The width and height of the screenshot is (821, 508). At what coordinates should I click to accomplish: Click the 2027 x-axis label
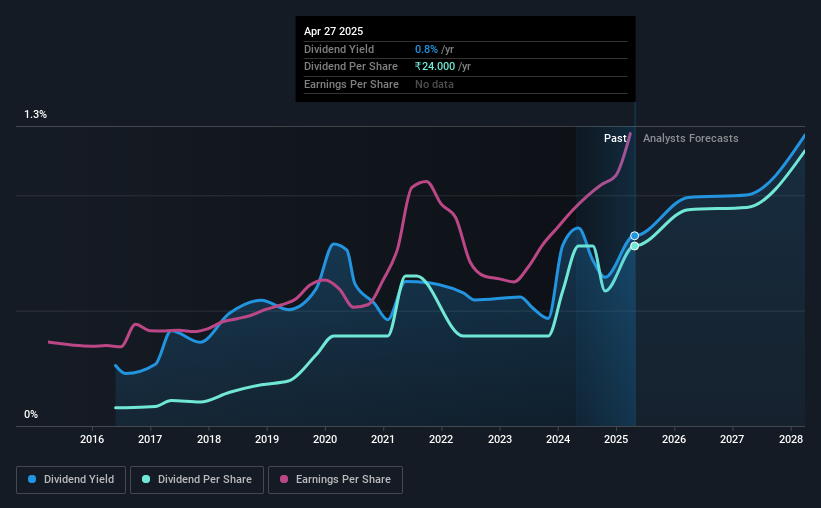732,439
